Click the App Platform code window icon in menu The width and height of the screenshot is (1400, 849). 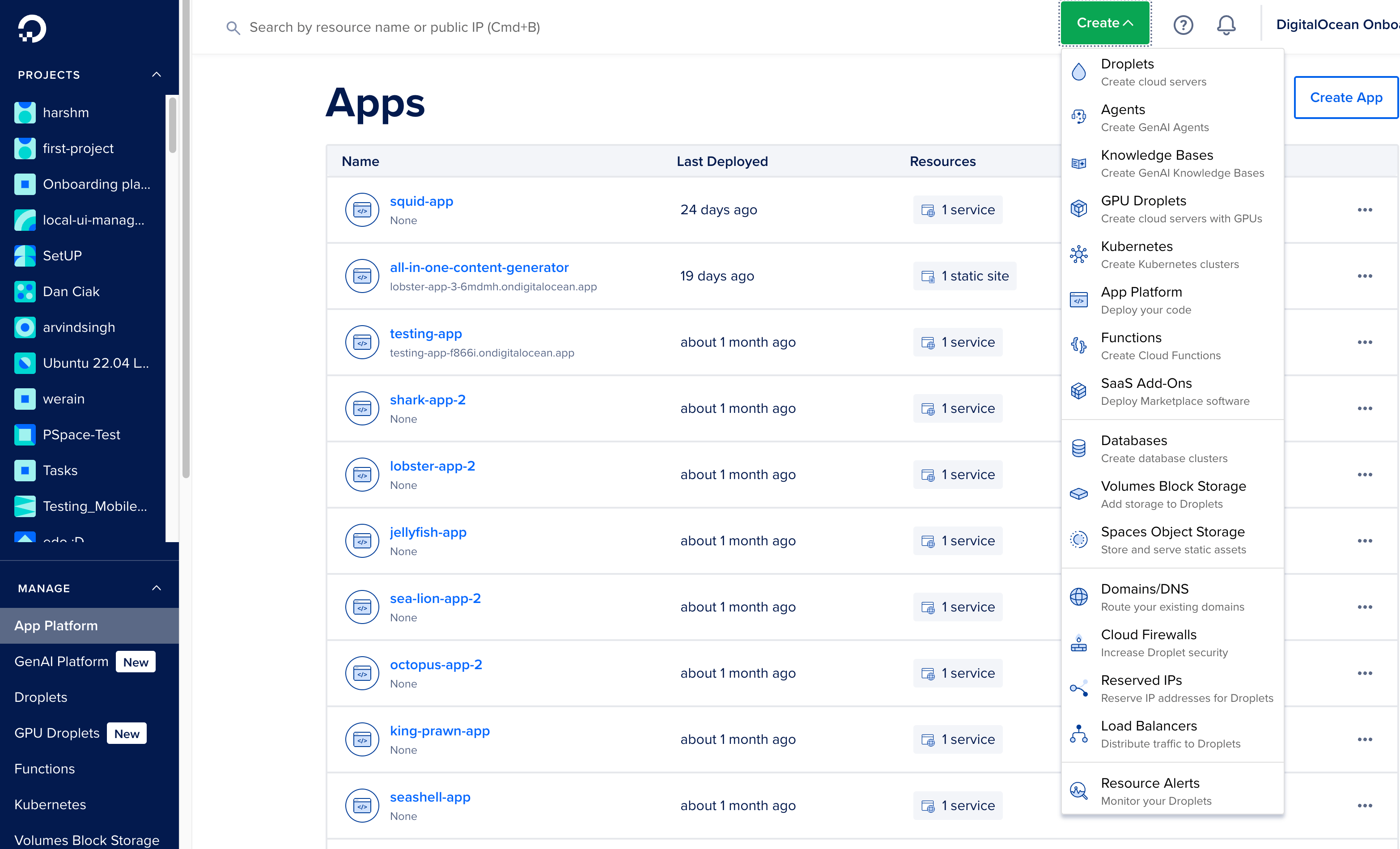click(1078, 300)
